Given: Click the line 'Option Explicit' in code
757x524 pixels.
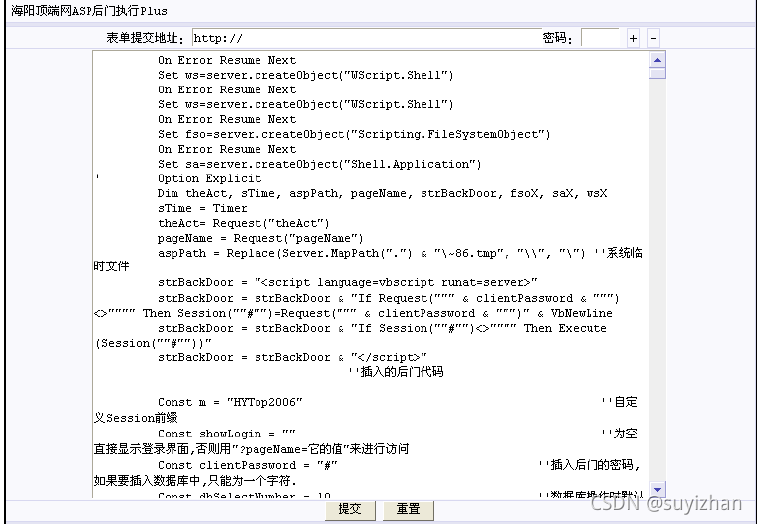Looking at the screenshot, I should [210, 178].
